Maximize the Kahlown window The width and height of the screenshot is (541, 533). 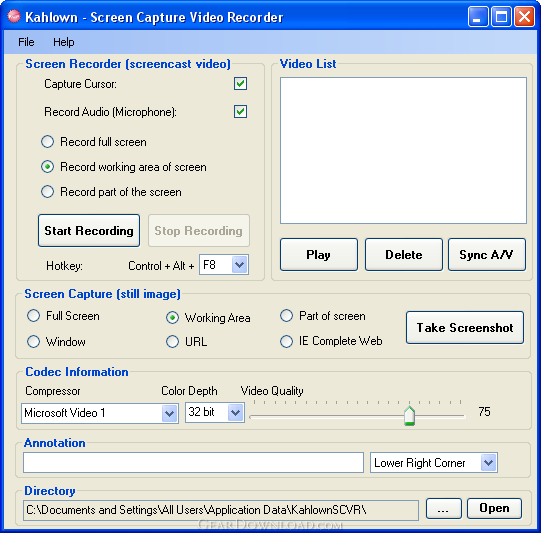[501, 16]
